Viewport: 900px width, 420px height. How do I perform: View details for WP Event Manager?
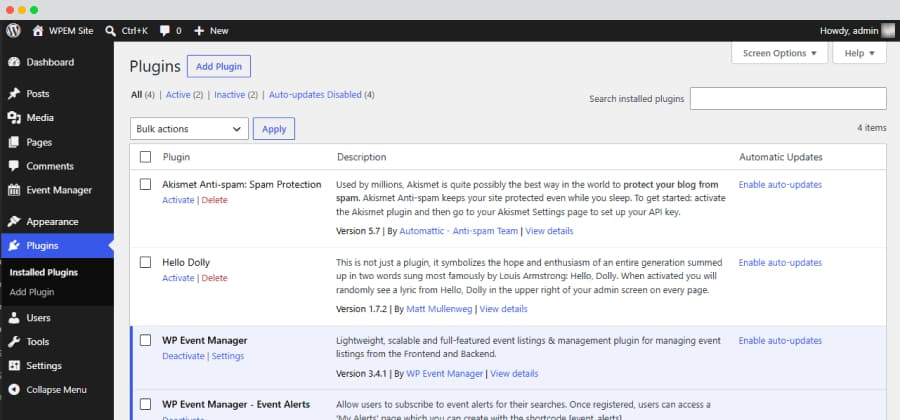(514, 374)
